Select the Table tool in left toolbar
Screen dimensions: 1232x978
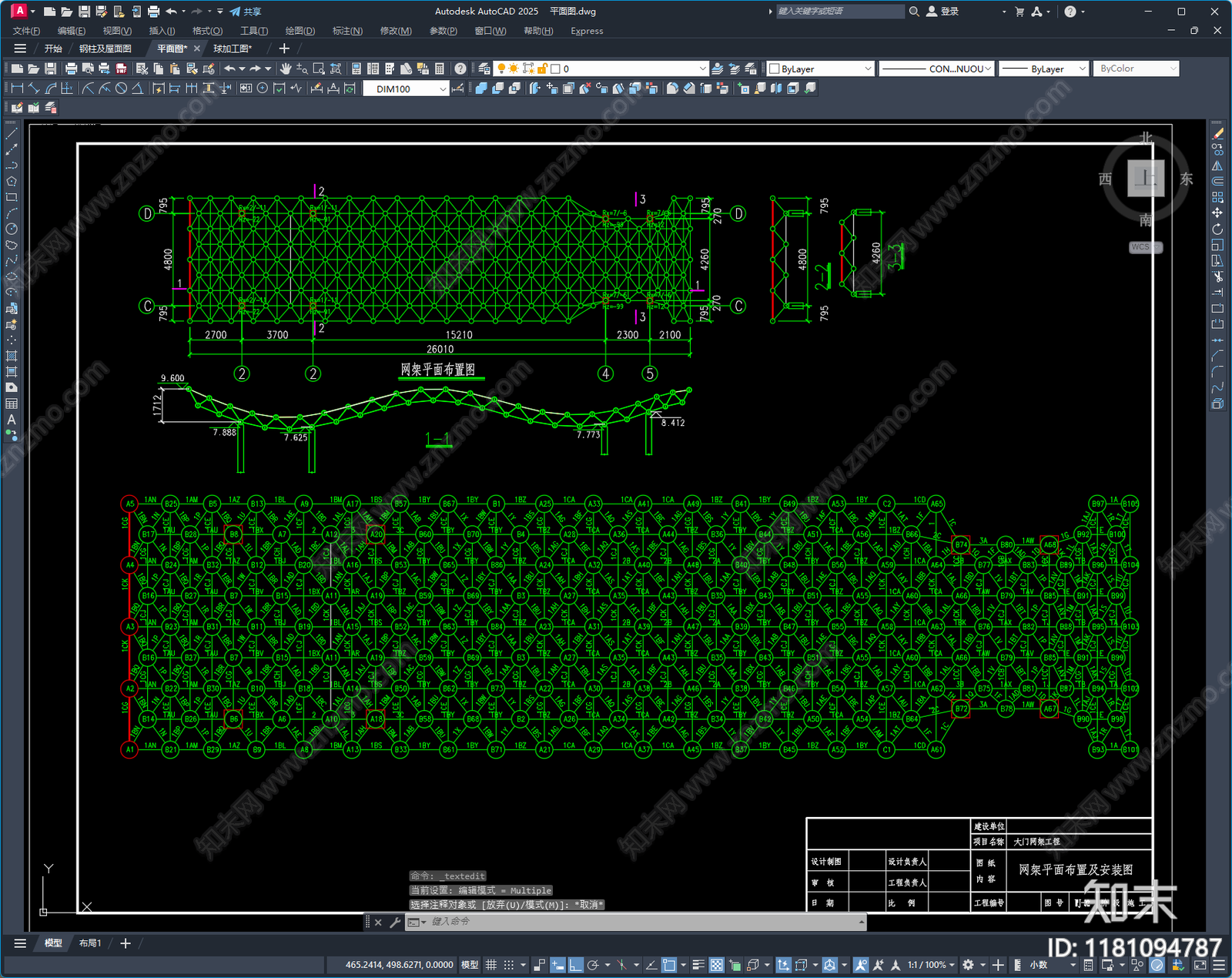coord(12,404)
